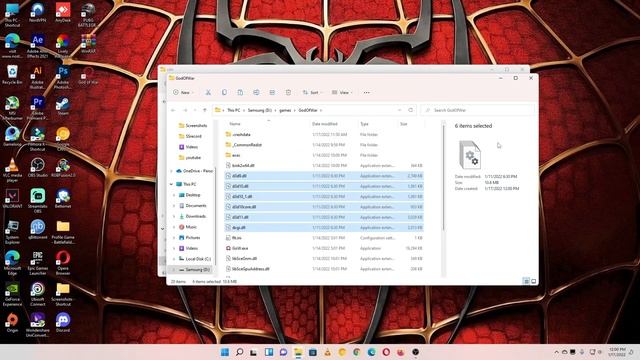
Task: Select Samsung (D:) in navigation pane
Action: pos(194,270)
